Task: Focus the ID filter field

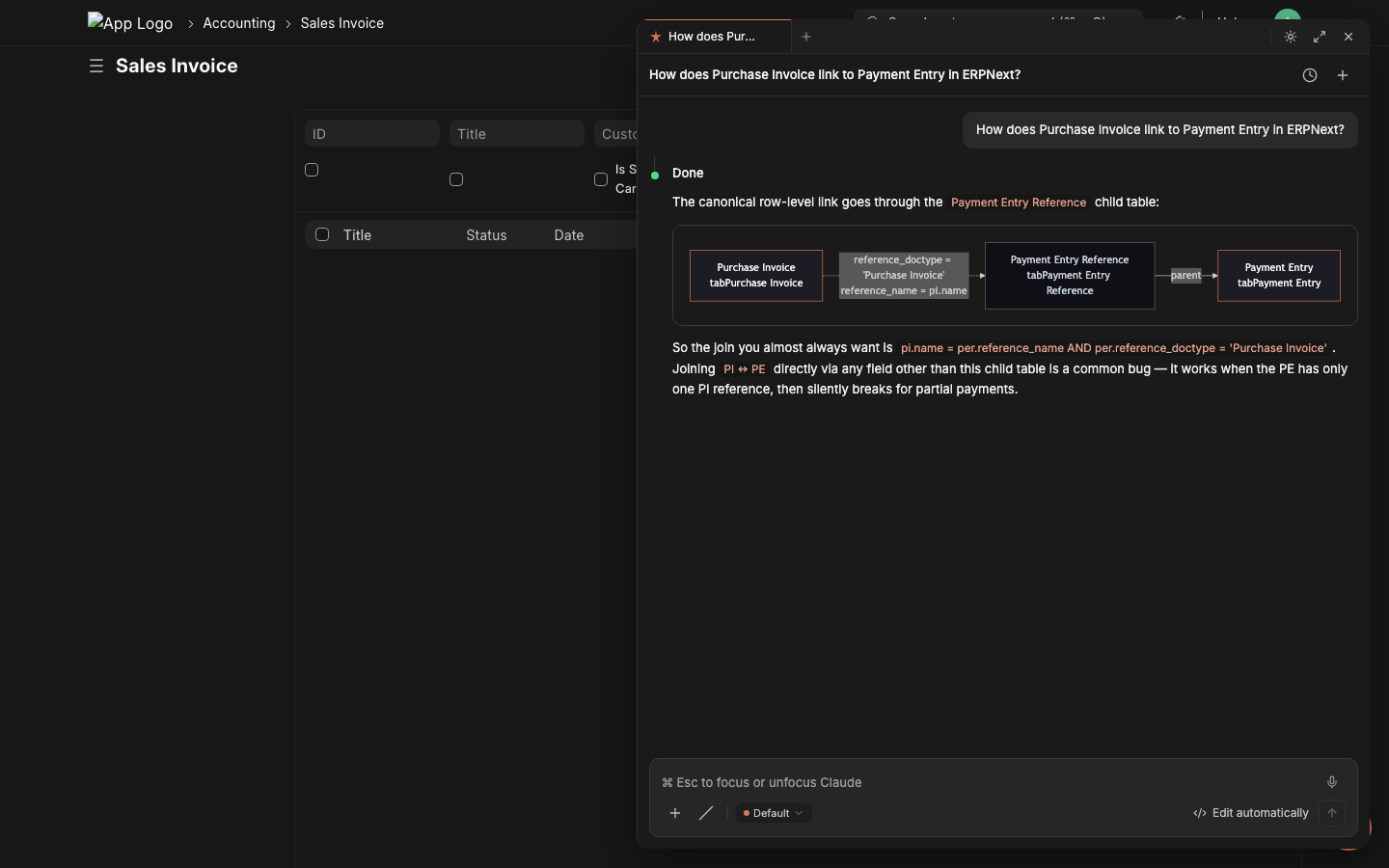Action: (372, 133)
